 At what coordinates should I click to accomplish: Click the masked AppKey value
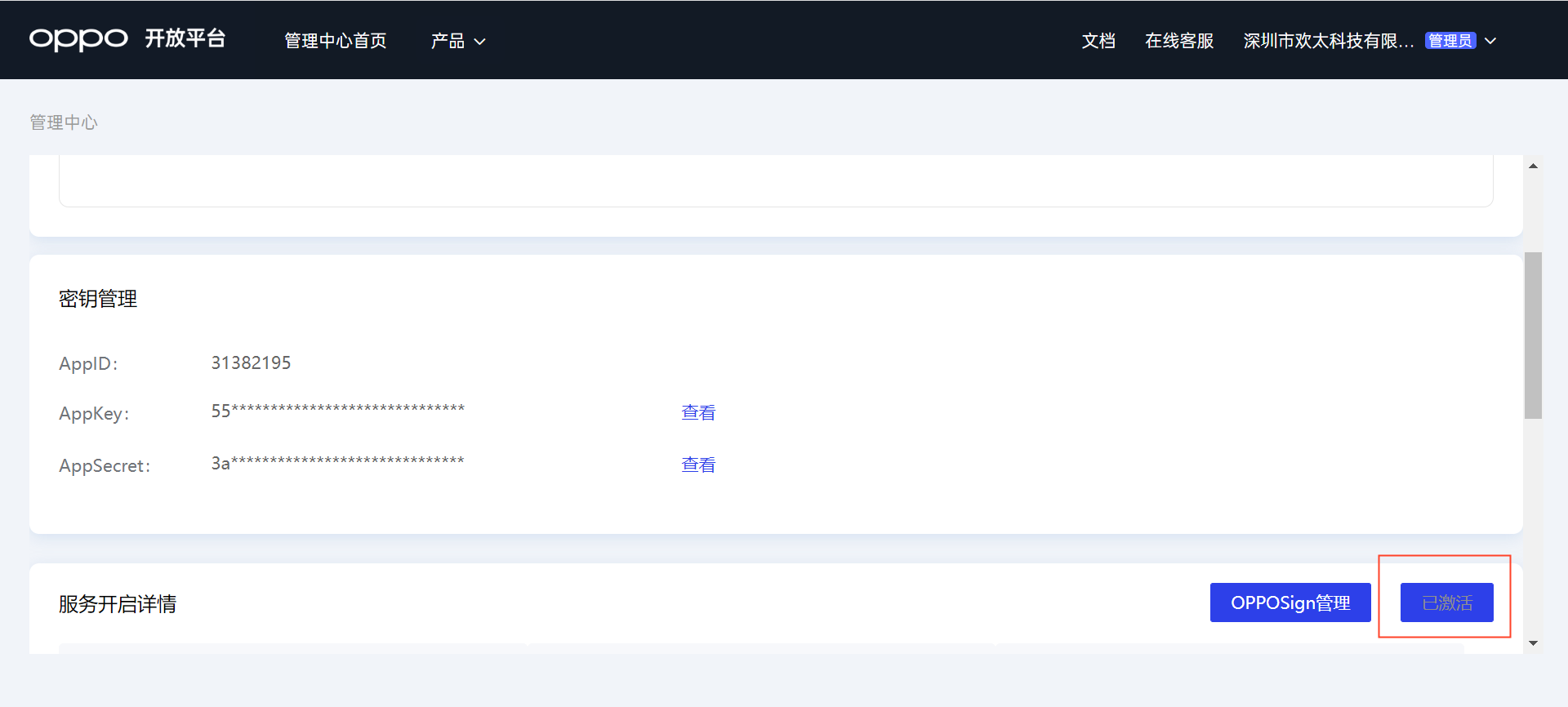tap(337, 411)
